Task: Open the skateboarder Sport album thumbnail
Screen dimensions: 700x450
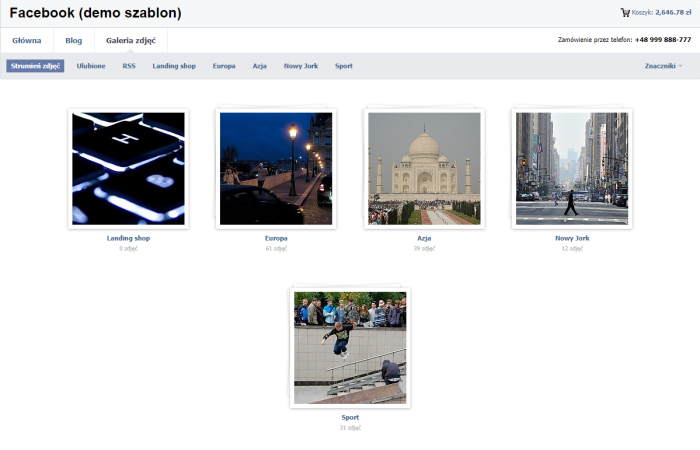Action: (350, 347)
